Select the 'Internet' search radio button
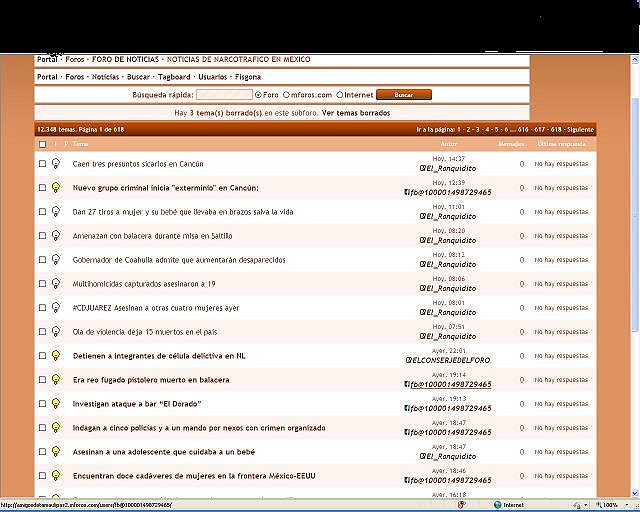This screenshot has height=512, width=640. tap(340, 95)
